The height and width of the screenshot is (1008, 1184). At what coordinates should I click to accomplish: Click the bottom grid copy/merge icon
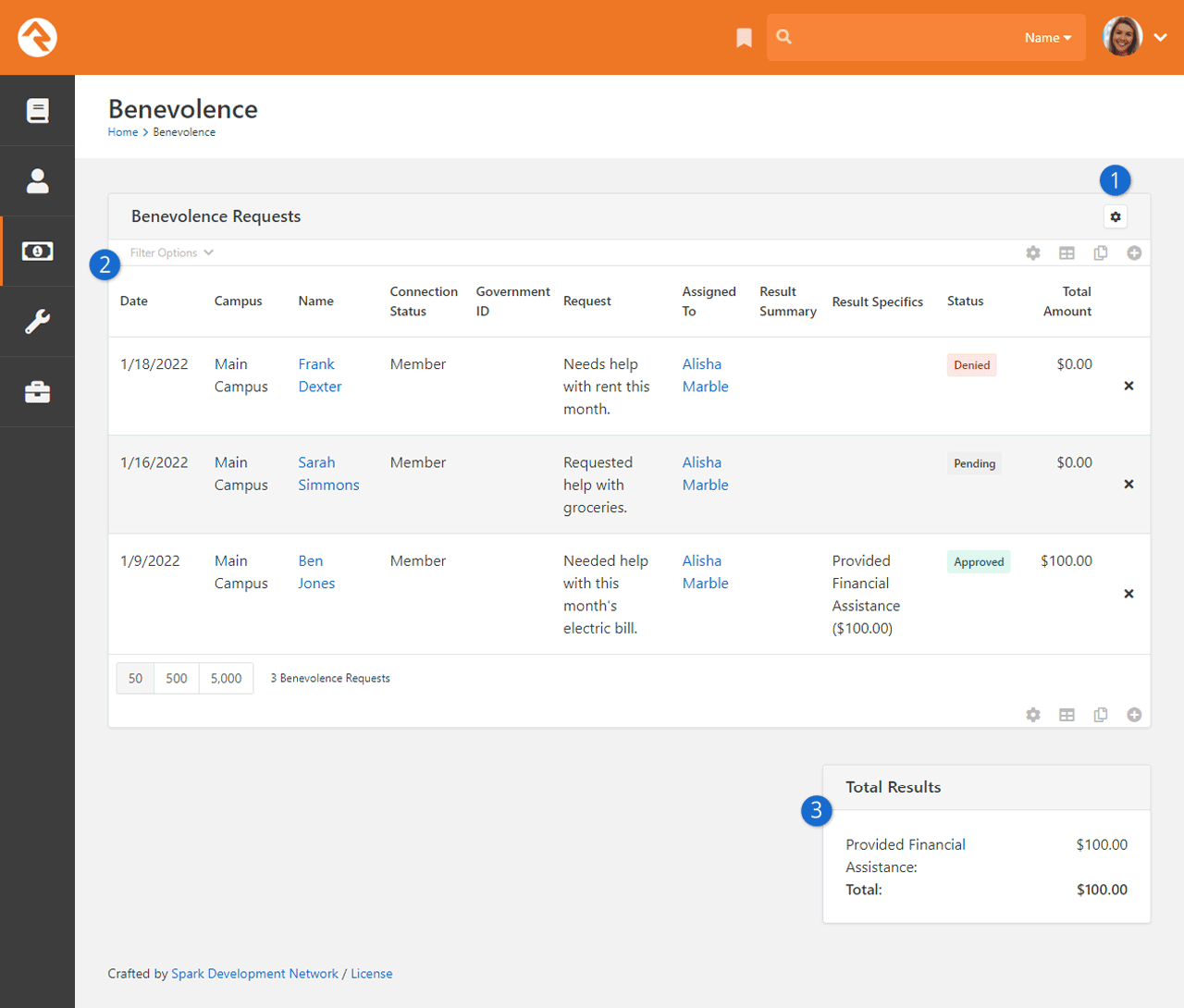pyautogui.click(x=1101, y=715)
